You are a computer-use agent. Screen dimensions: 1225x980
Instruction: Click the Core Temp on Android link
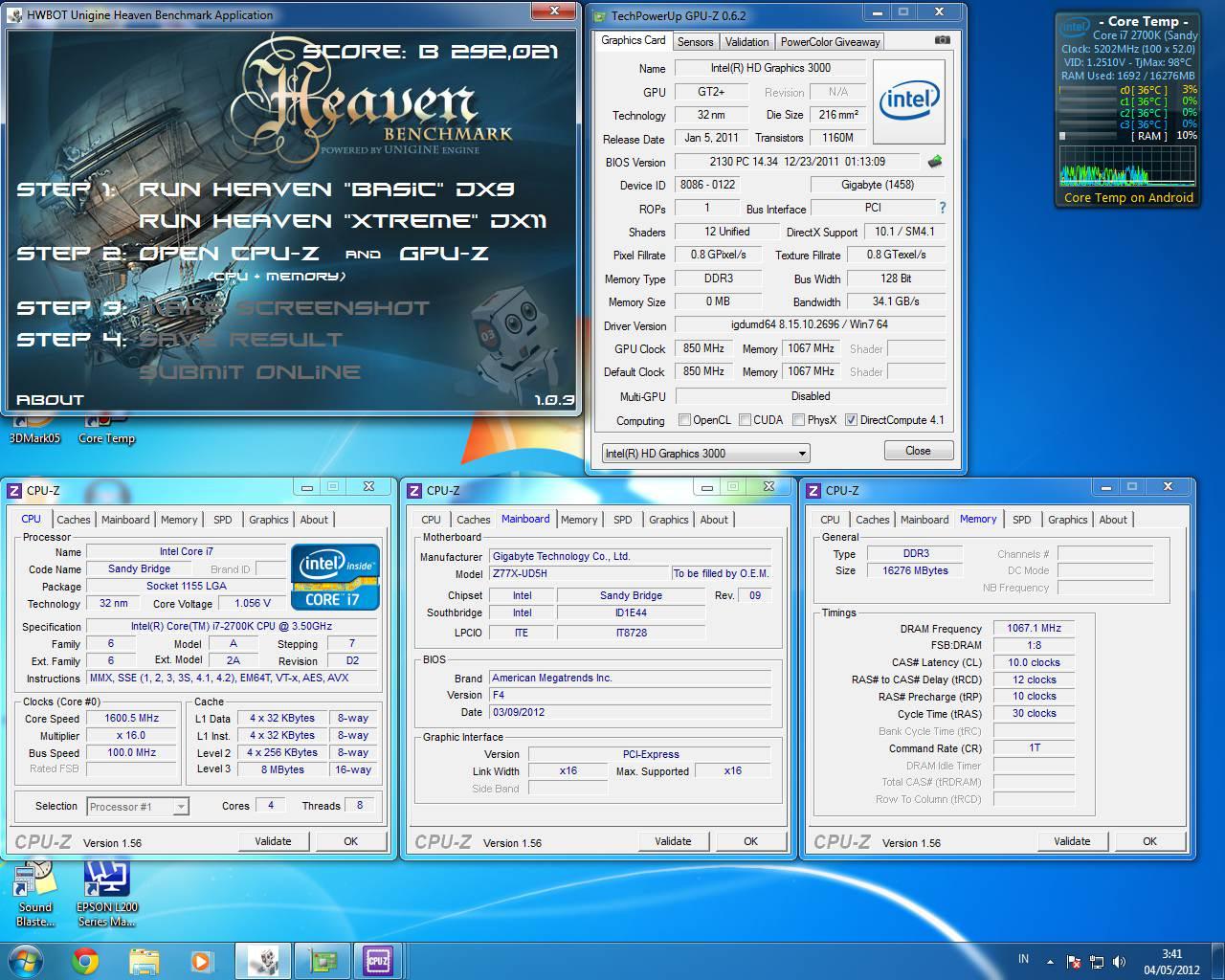pos(1128,198)
